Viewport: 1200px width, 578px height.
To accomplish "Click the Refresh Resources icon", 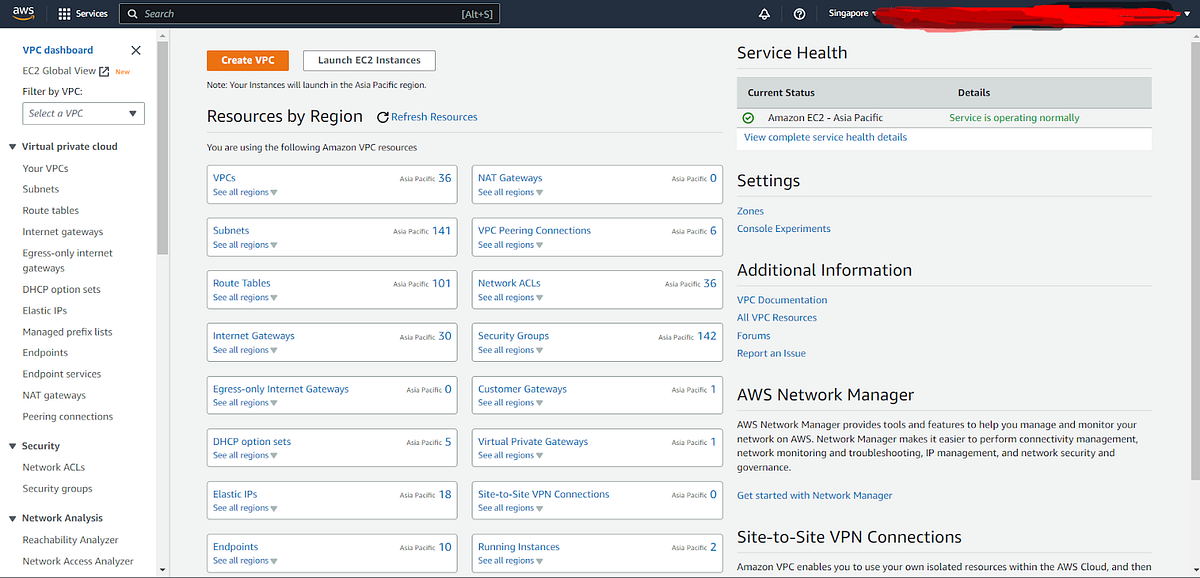I will [383, 117].
